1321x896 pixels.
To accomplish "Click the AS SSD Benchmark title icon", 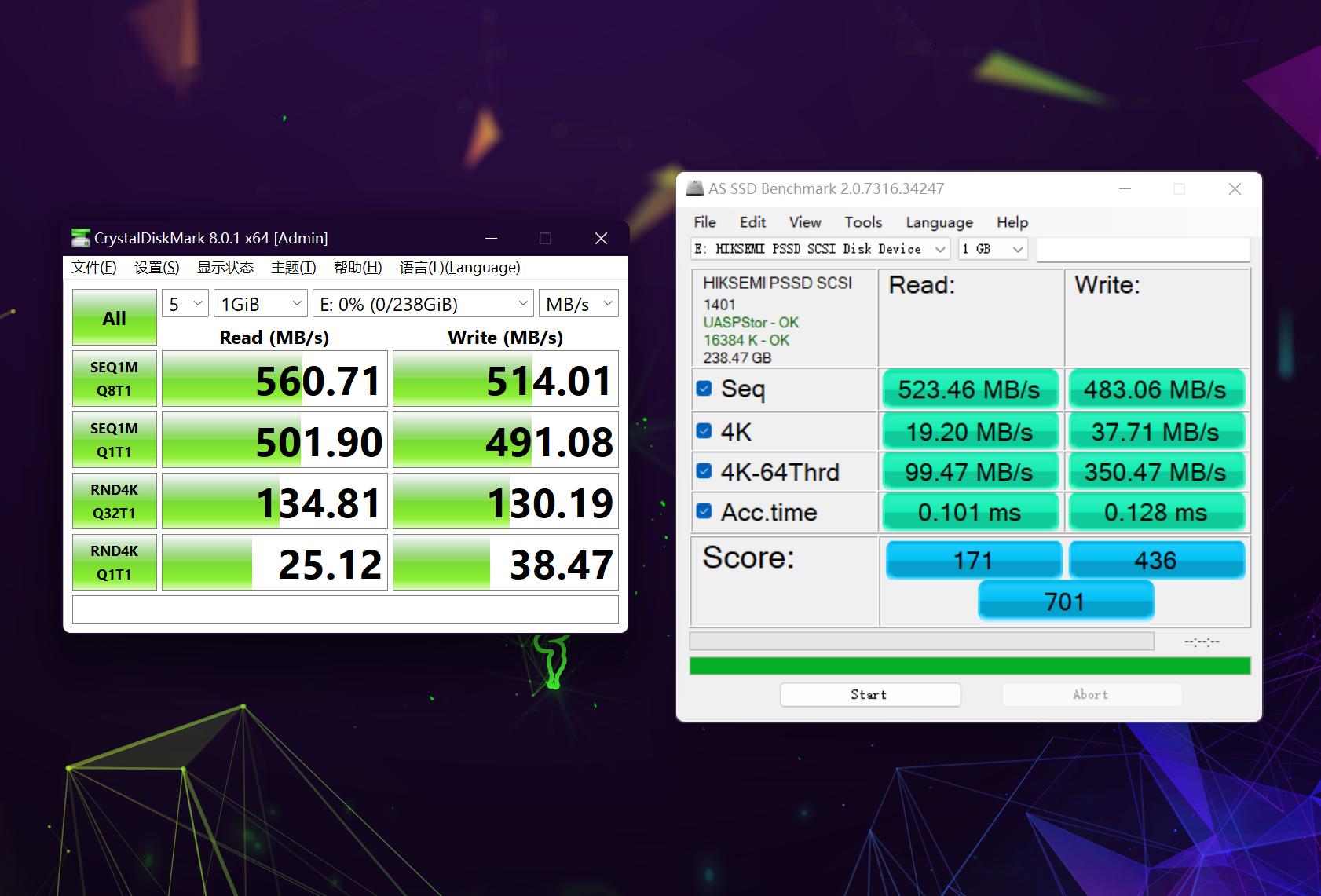I will coord(695,188).
